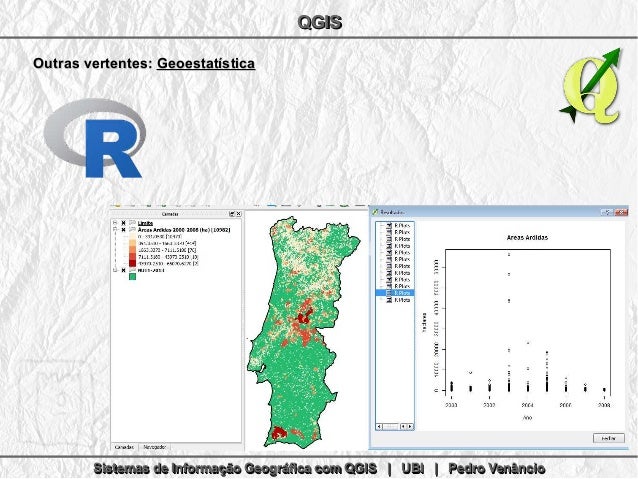Select the Limite layer name
This screenshot has height=479, width=638.
coord(145,223)
